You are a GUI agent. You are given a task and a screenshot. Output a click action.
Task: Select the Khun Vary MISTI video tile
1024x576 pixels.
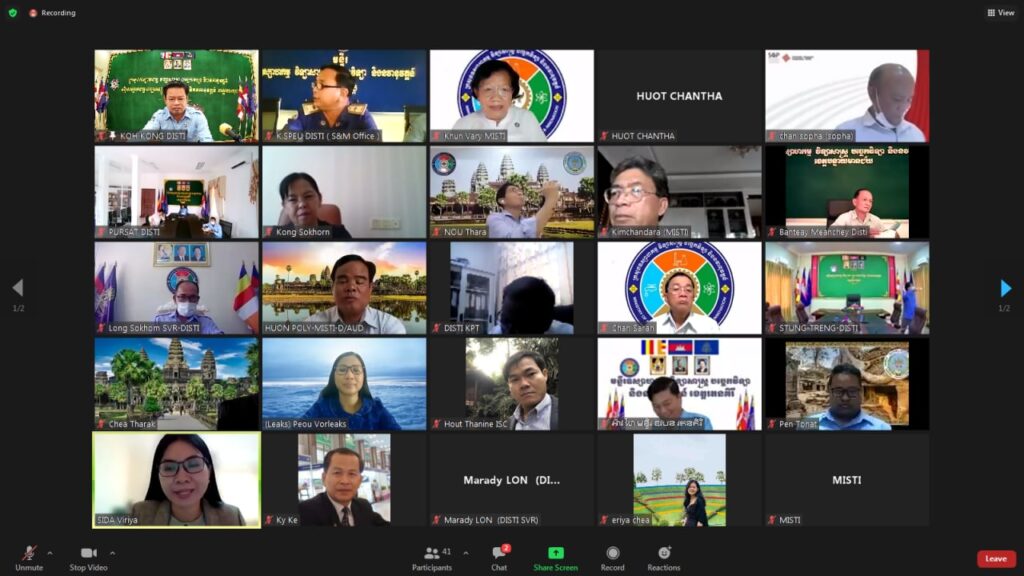click(x=511, y=96)
